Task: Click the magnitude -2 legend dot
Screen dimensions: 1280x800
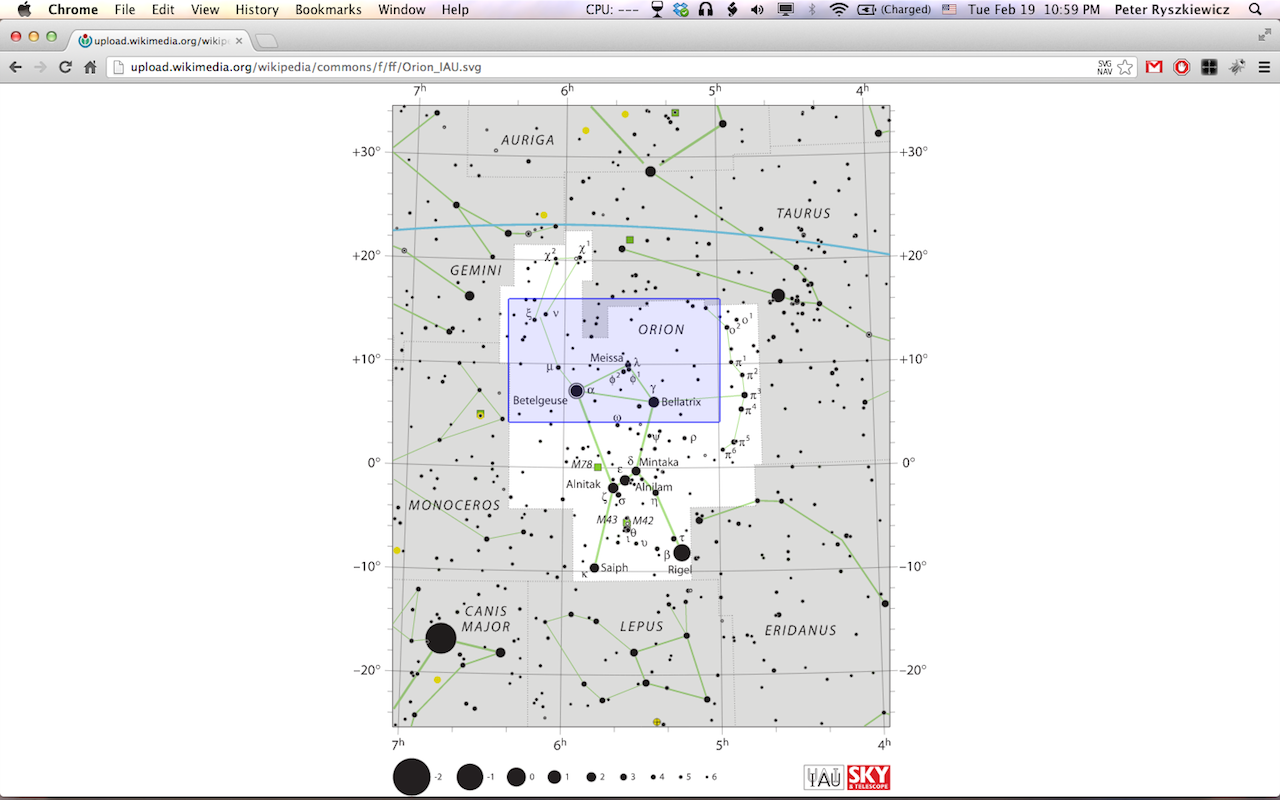Action: point(411,777)
